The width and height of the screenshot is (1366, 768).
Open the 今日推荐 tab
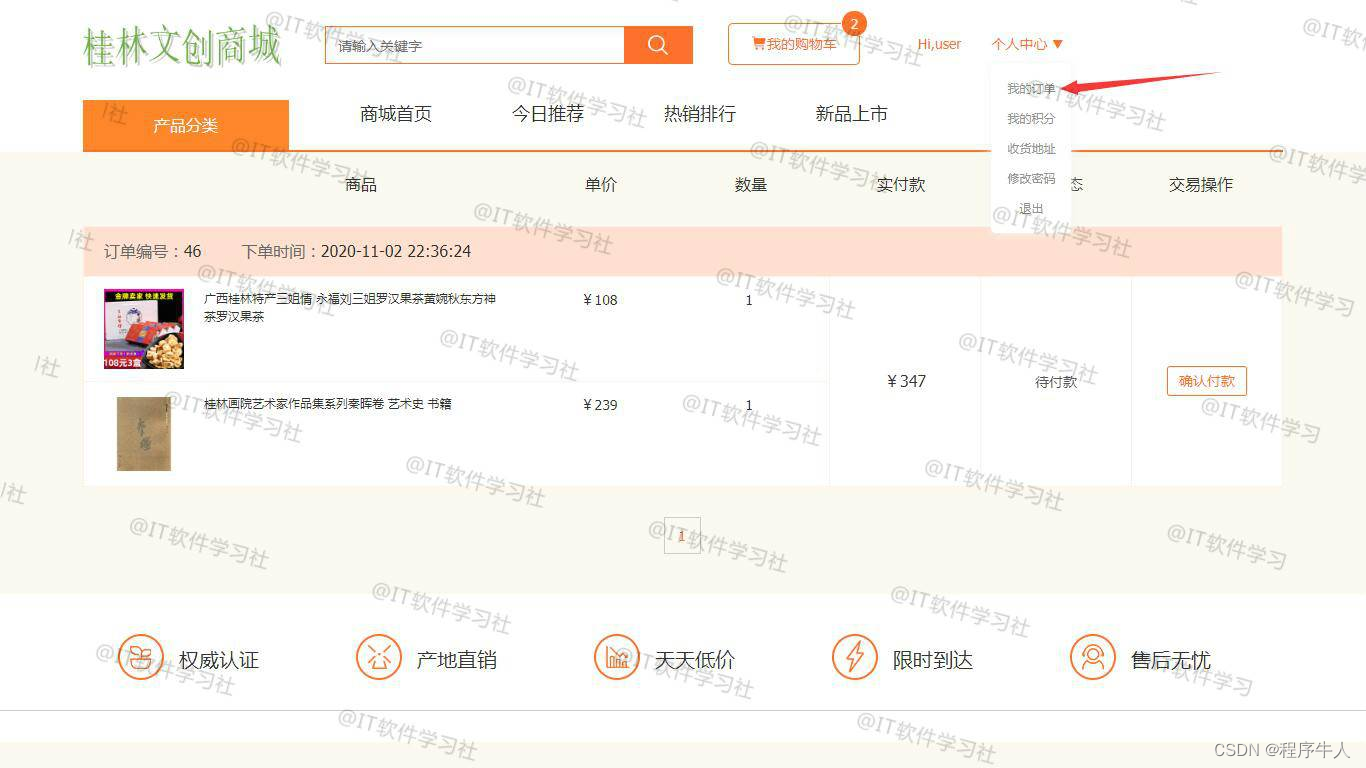pyautogui.click(x=548, y=114)
